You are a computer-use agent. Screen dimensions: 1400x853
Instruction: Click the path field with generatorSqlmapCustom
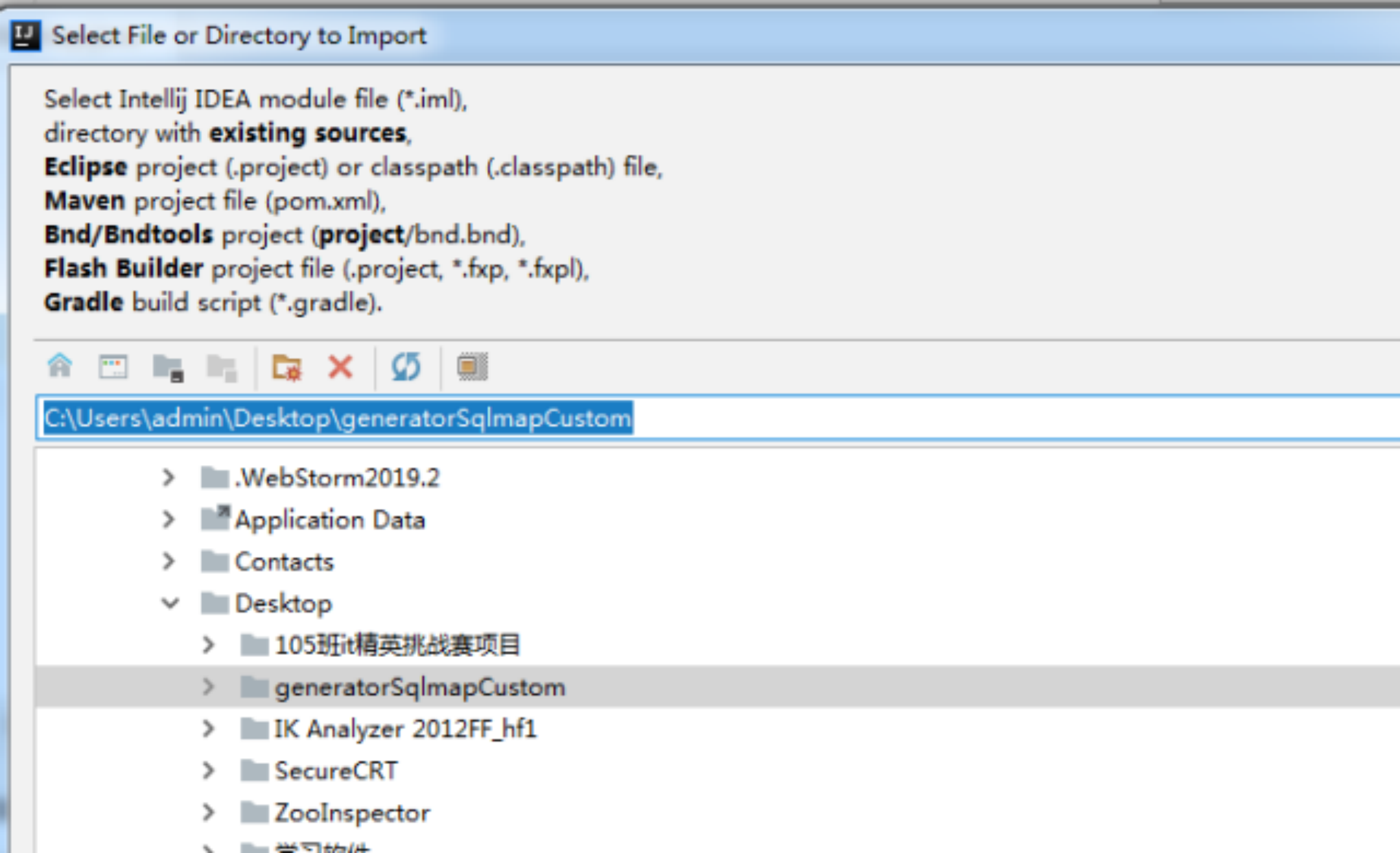click(x=718, y=418)
